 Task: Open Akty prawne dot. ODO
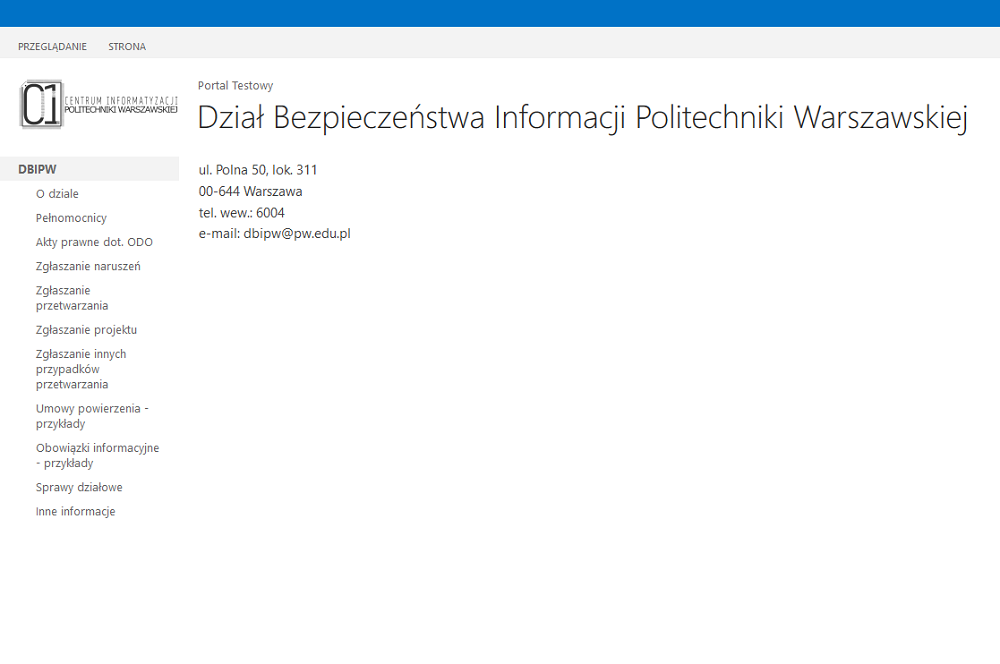point(94,242)
